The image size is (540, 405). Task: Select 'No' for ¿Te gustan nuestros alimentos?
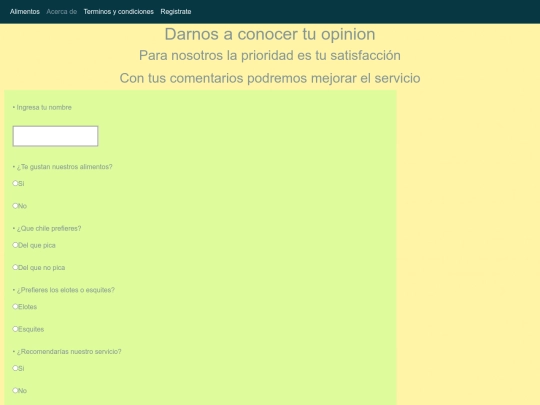(x=15, y=206)
